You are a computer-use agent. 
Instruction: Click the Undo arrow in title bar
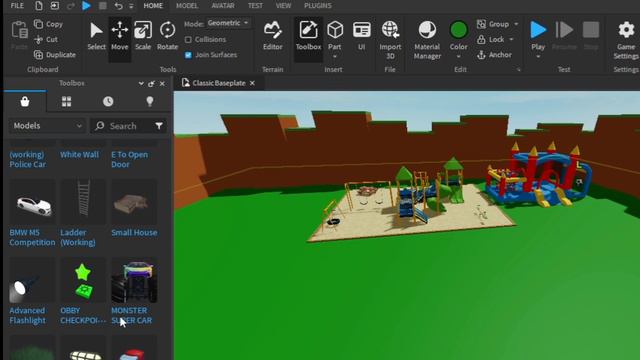coord(118,6)
